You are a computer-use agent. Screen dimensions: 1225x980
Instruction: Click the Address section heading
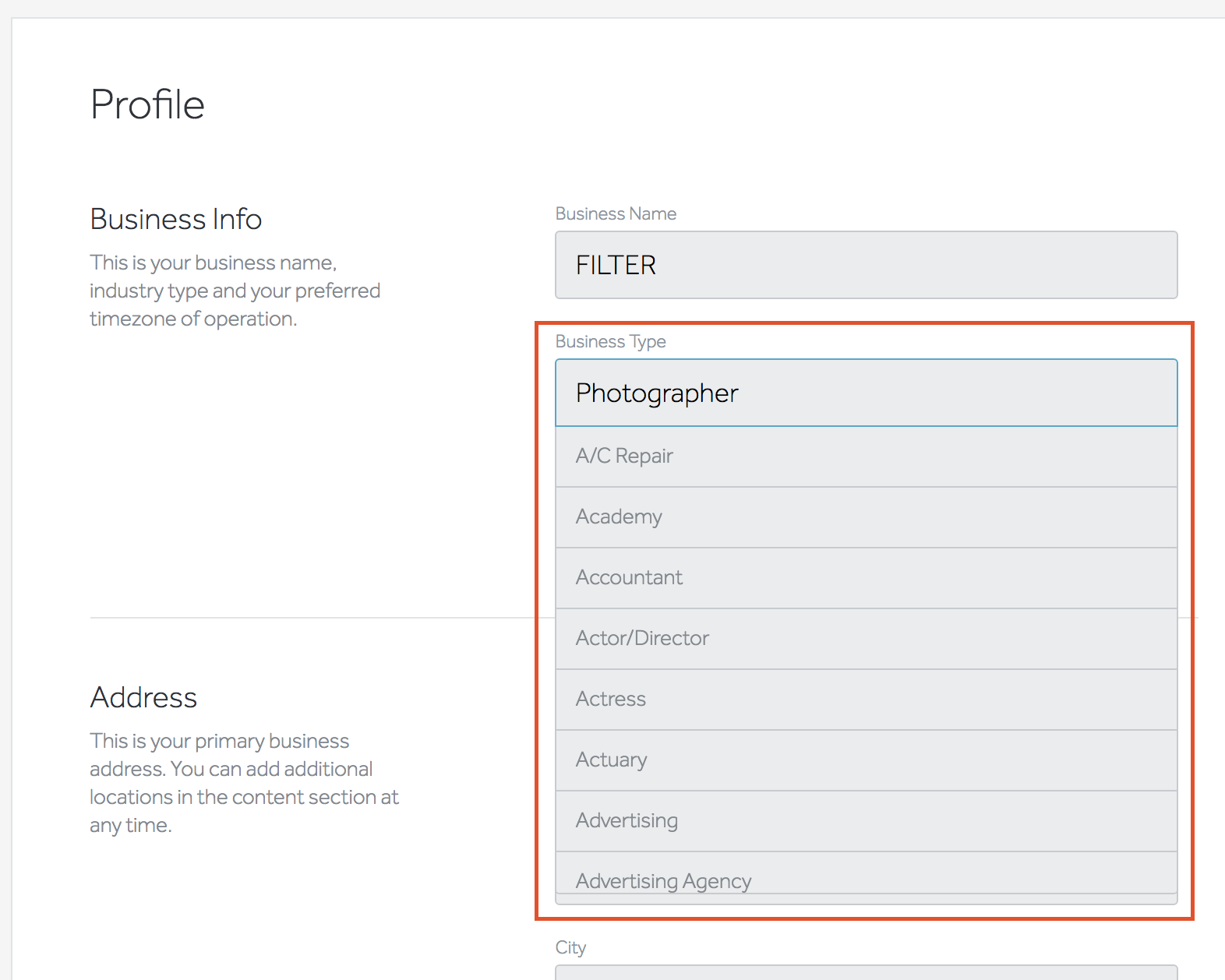143,698
